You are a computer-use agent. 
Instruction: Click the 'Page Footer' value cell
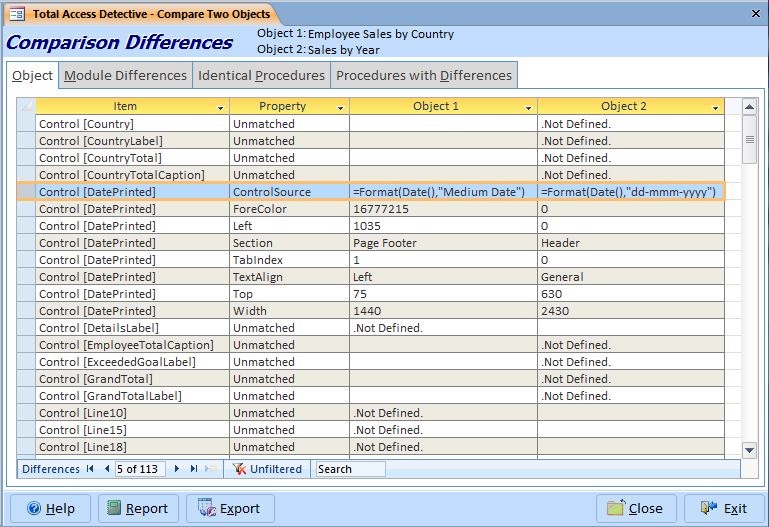tap(443, 243)
